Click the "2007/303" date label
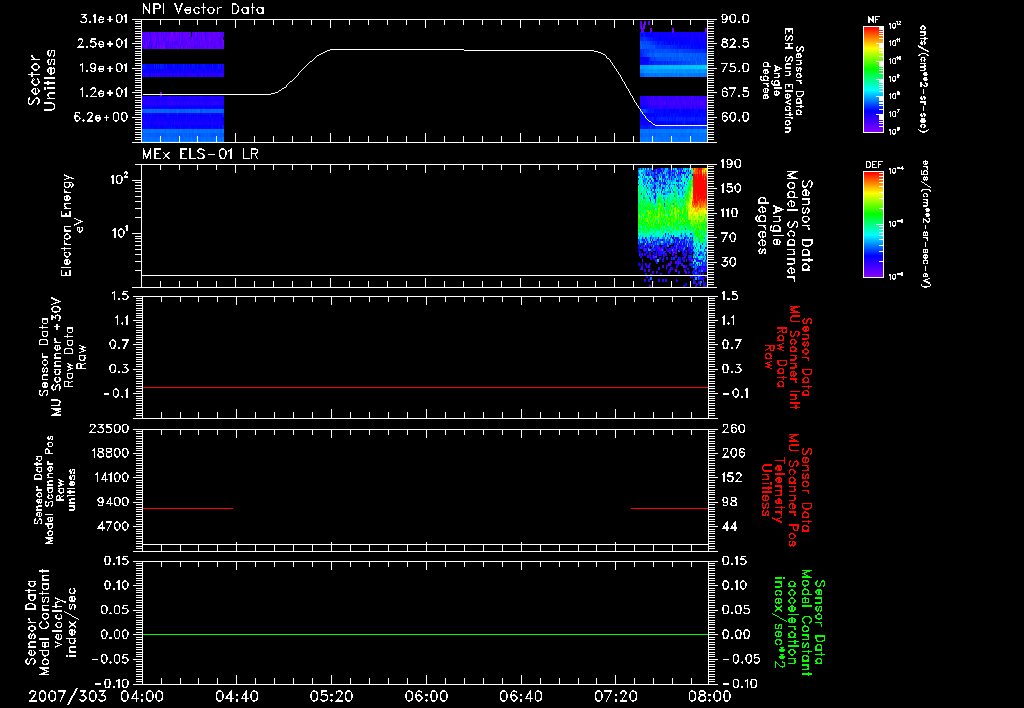The image size is (1024, 708). (x=67, y=696)
